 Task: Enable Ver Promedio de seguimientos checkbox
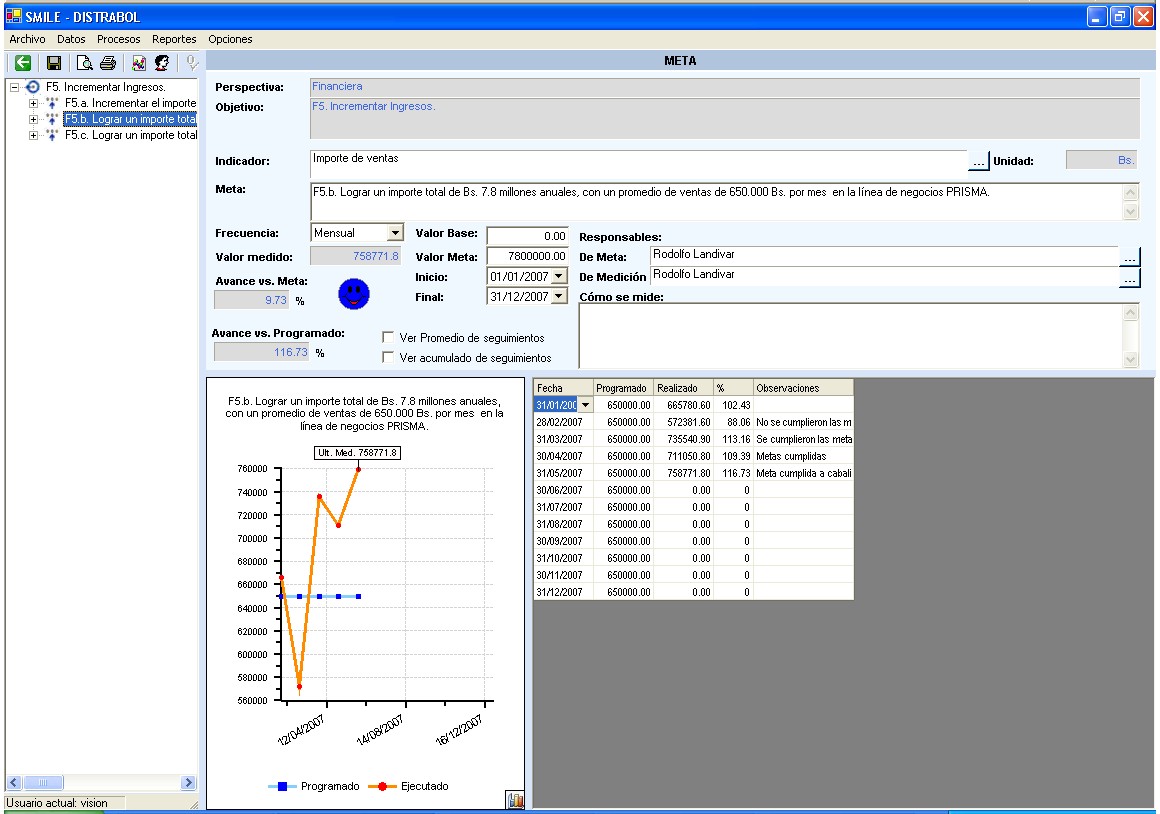(x=388, y=338)
